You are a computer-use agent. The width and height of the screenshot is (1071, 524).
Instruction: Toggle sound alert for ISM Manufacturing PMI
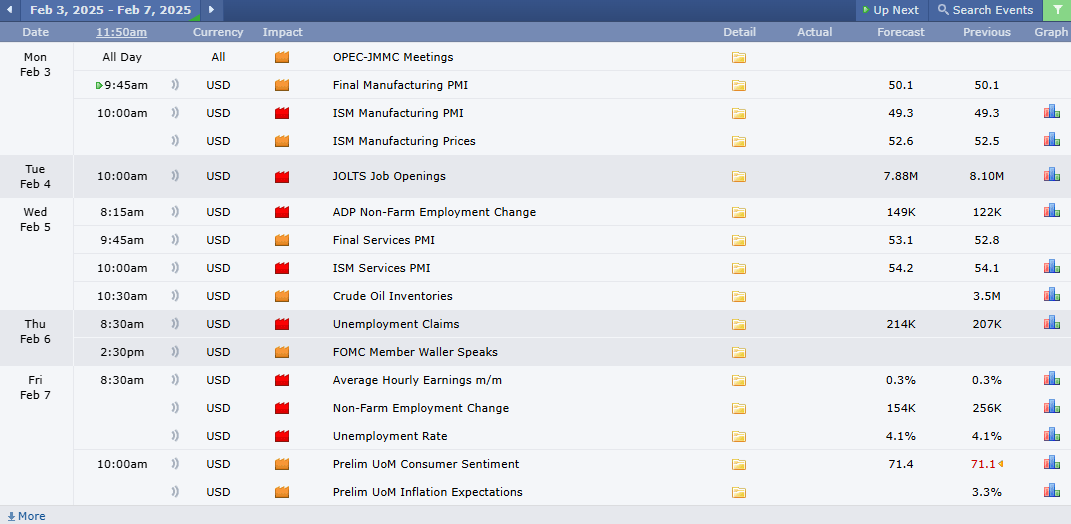[176, 113]
